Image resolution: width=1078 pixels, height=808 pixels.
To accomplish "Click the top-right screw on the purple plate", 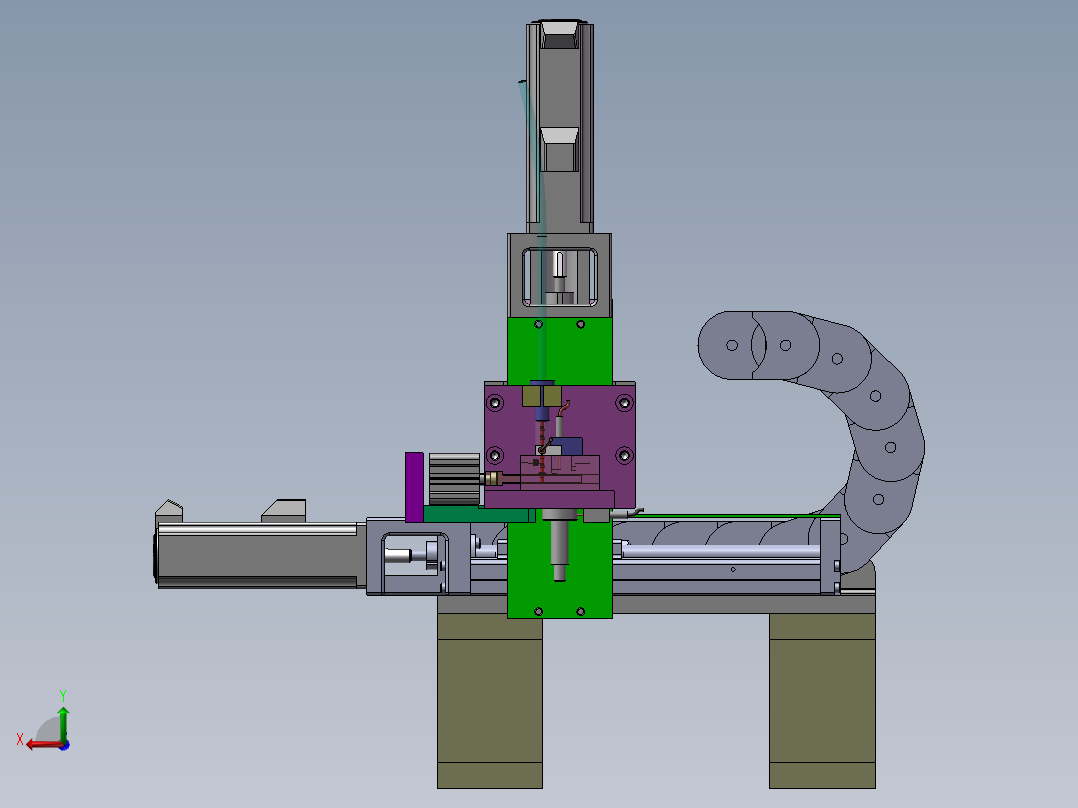I will (x=624, y=402).
